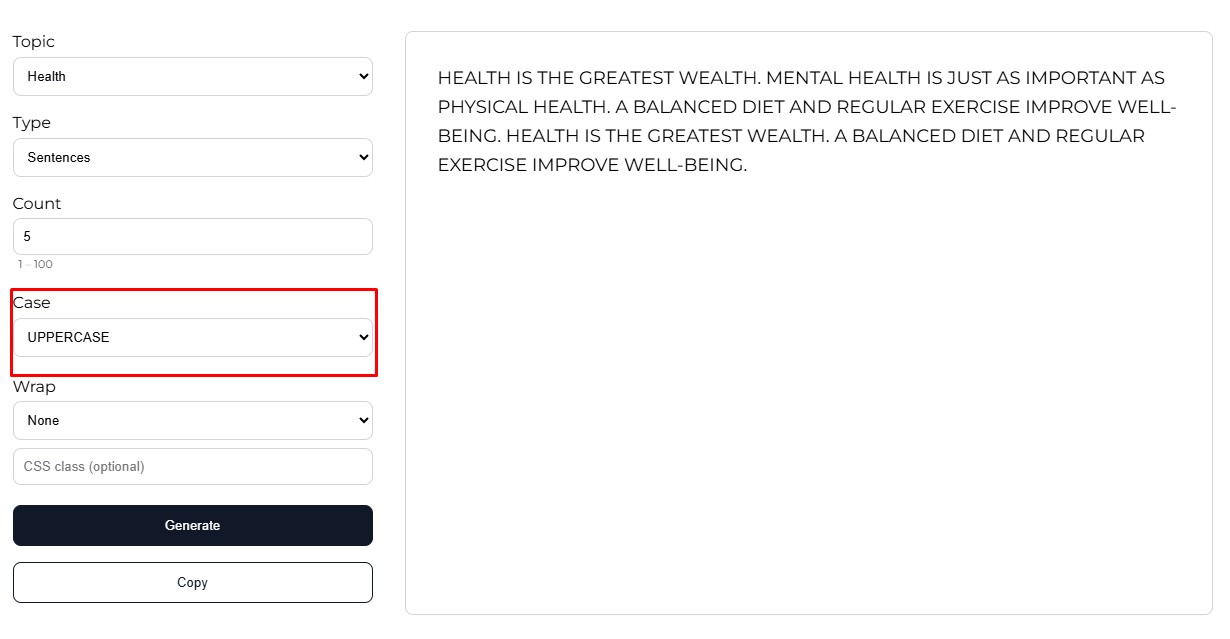Click the "1 - 100" range hint

click(x=35, y=264)
